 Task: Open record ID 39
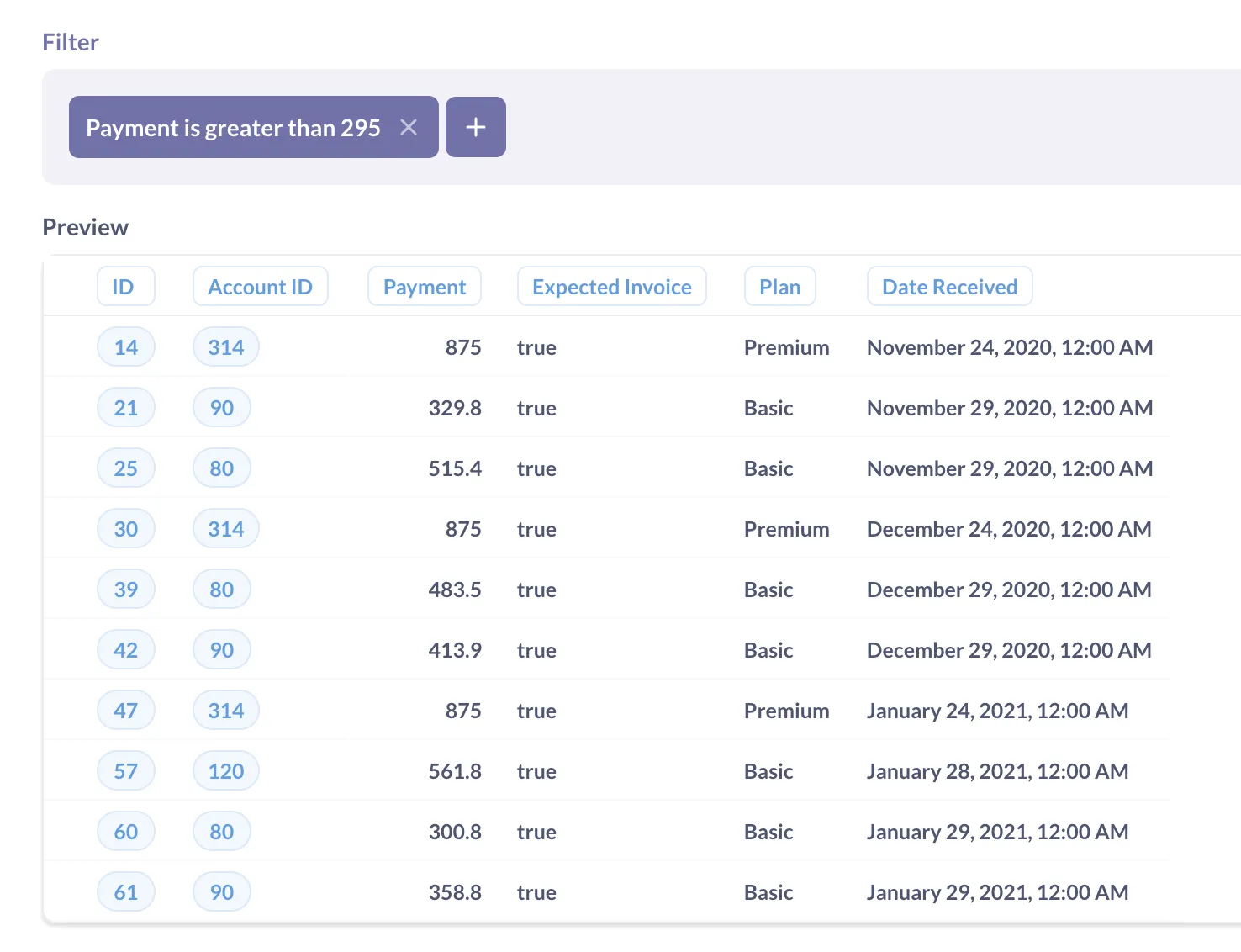[x=126, y=590]
